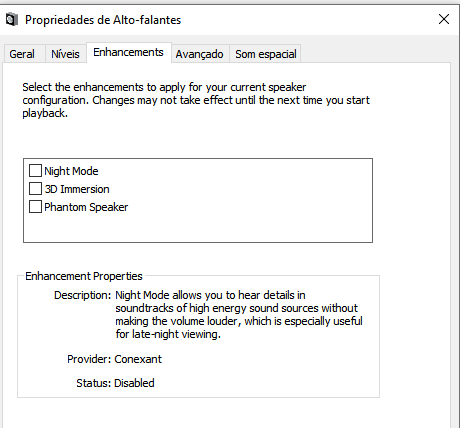Check the Phantom Speaker box
The image size is (460, 428).
[x=35, y=207]
